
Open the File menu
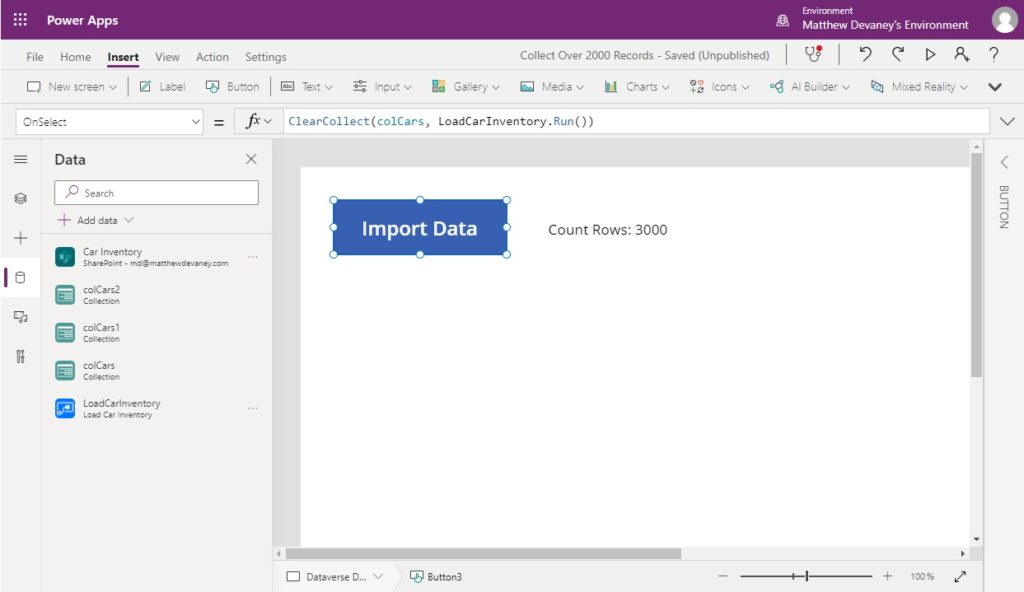click(35, 57)
